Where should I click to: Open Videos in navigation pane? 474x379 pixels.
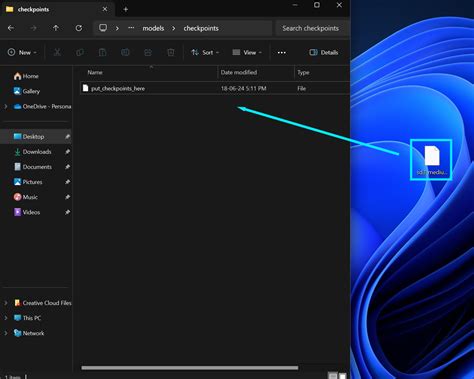pos(27,212)
